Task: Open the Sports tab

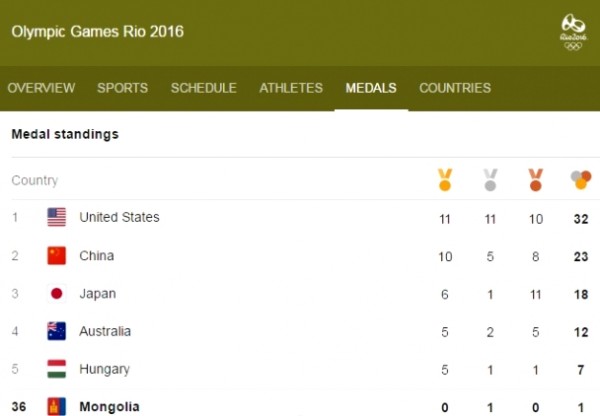Action: (123, 88)
